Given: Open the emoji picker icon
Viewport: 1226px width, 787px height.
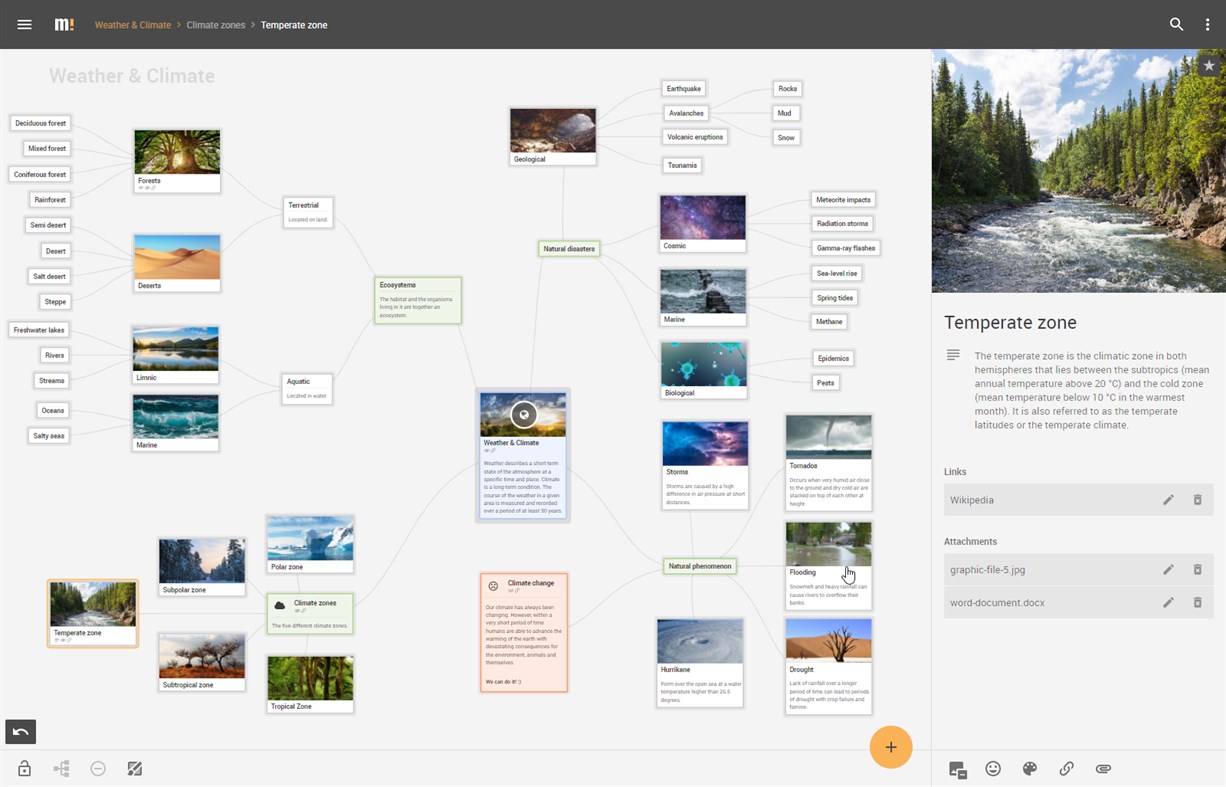Looking at the screenshot, I should (x=993, y=769).
